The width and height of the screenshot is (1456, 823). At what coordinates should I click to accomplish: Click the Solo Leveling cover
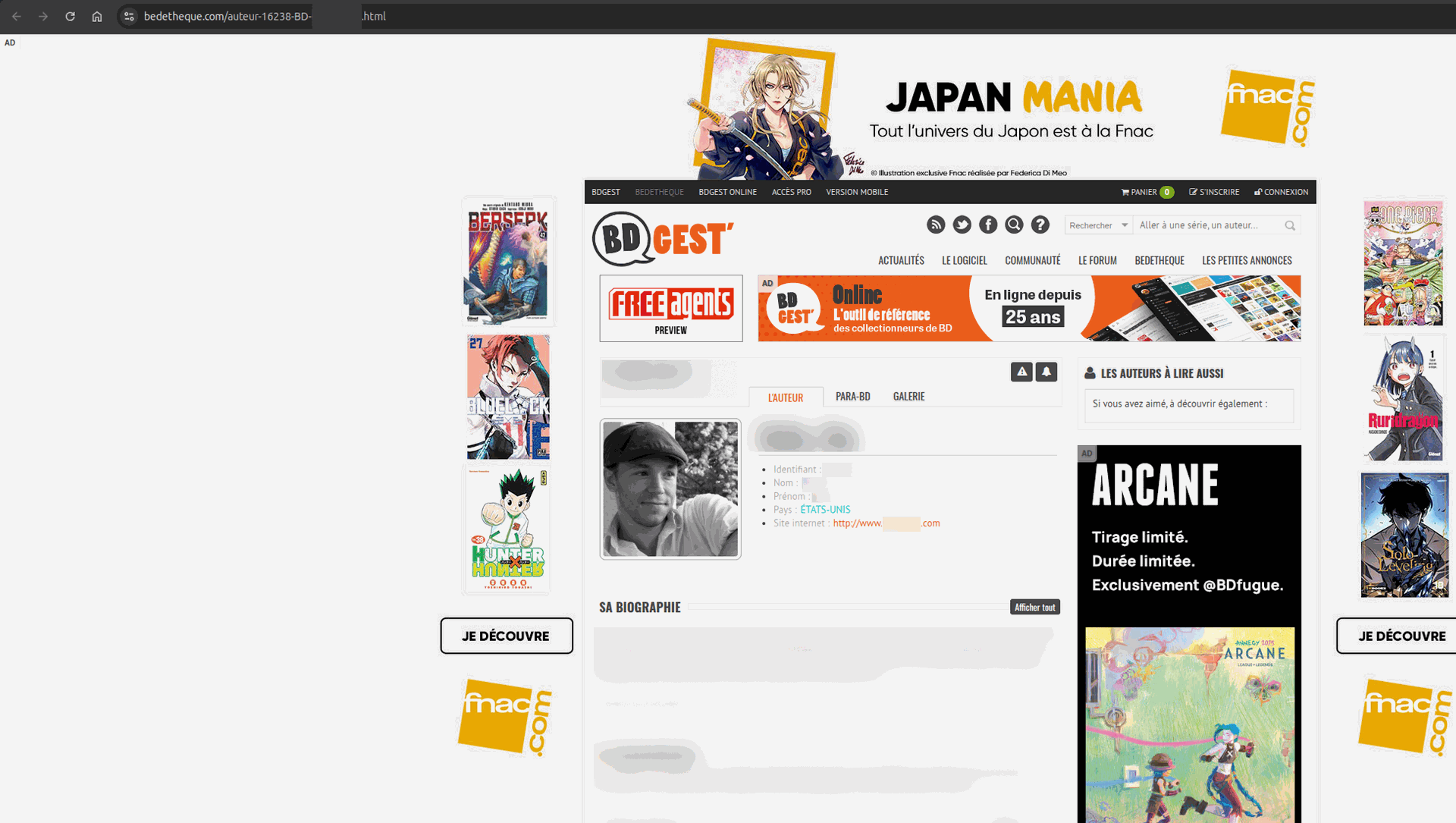(1404, 536)
